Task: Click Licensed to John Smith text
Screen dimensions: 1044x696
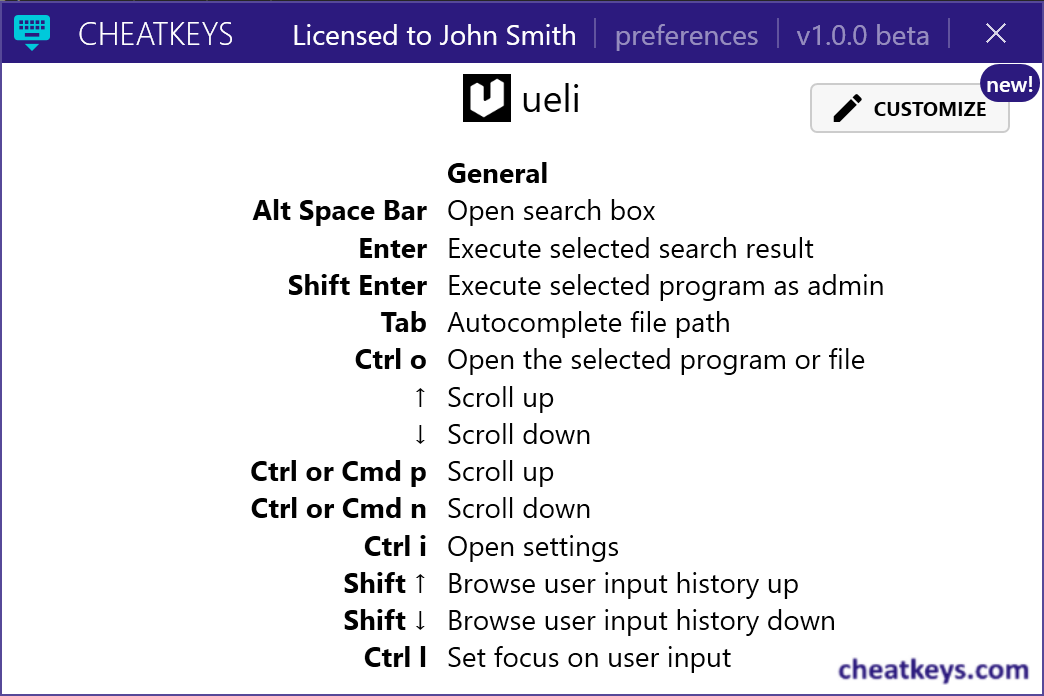Action: point(434,36)
